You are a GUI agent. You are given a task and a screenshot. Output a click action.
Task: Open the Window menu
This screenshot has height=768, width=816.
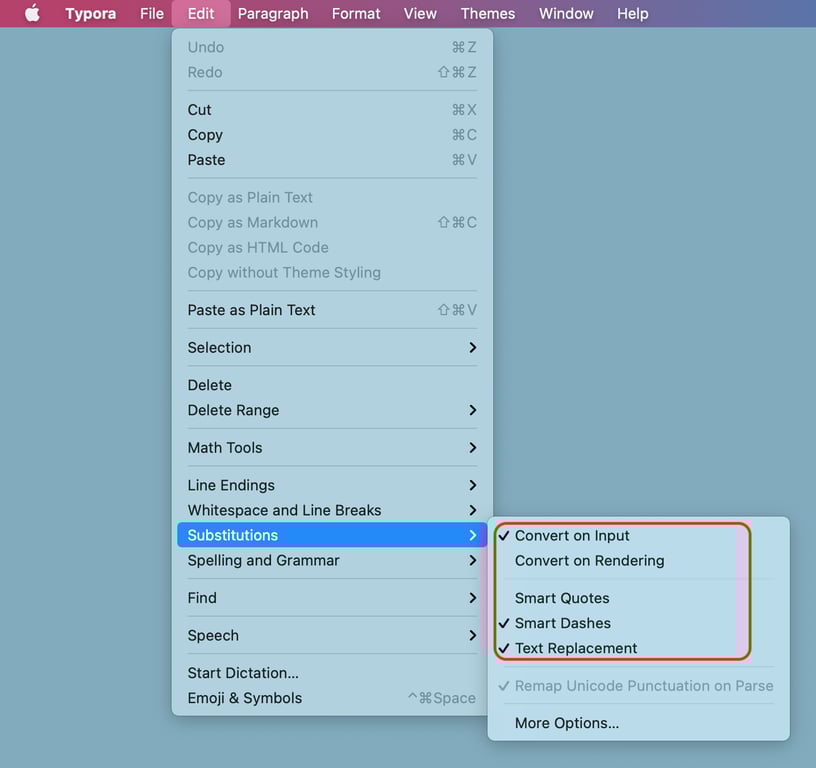tap(566, 14)
